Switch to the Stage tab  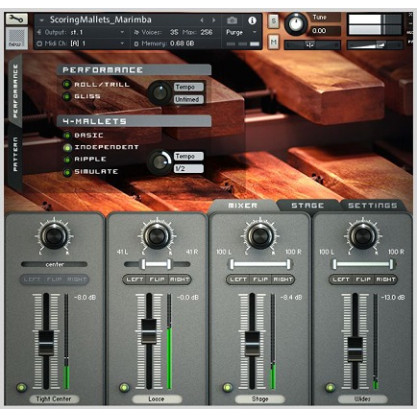(308, 206)
